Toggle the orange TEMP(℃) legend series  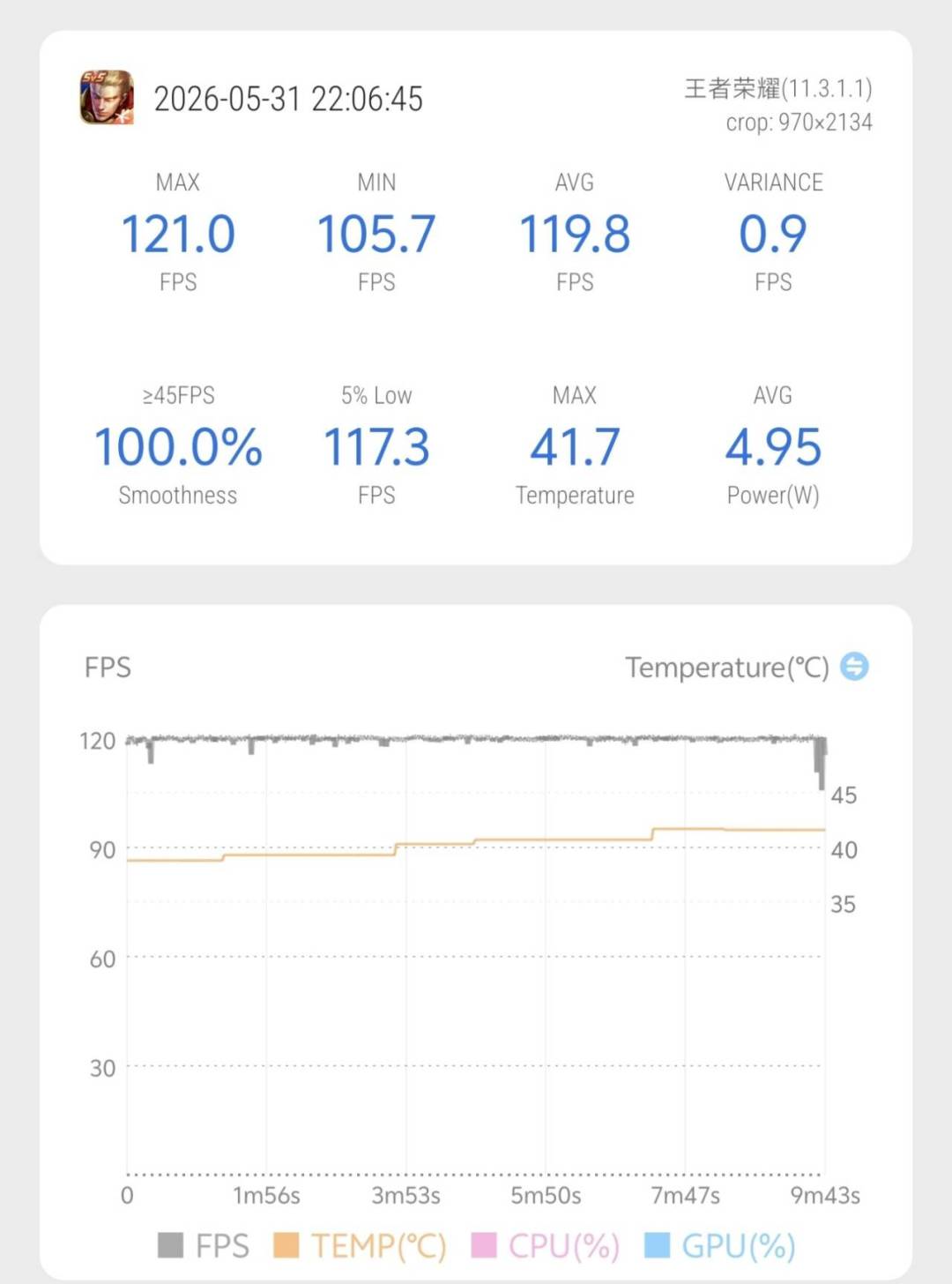[x=360, y=1245]
